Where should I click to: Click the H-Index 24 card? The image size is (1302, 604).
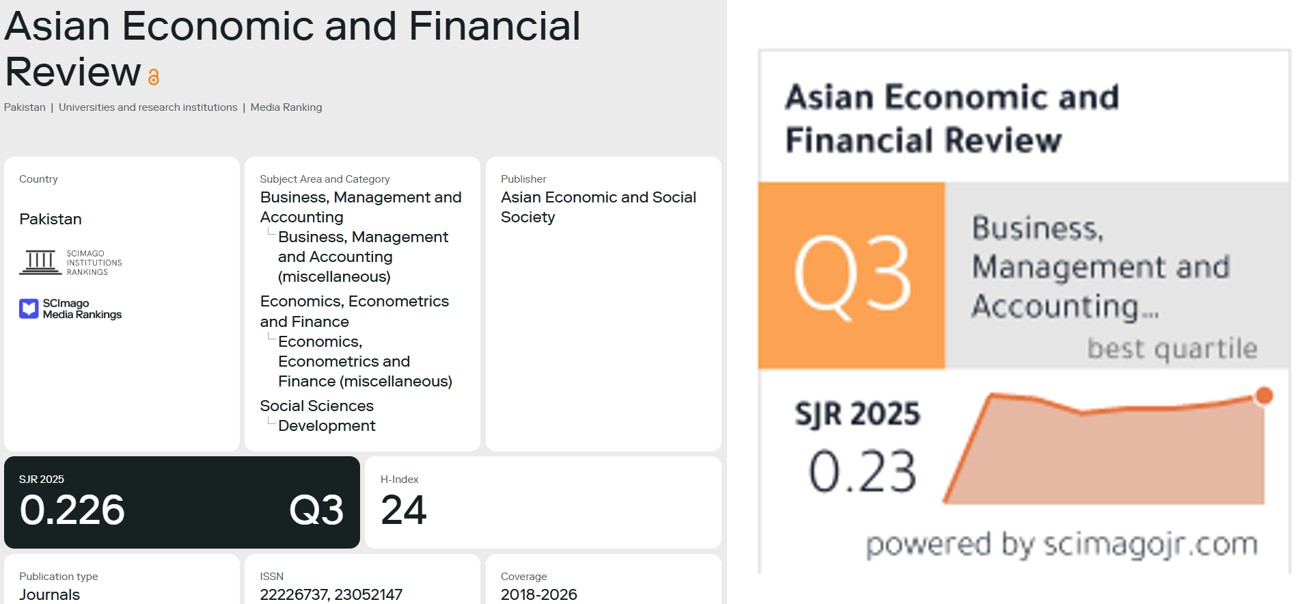pos(543,503)
